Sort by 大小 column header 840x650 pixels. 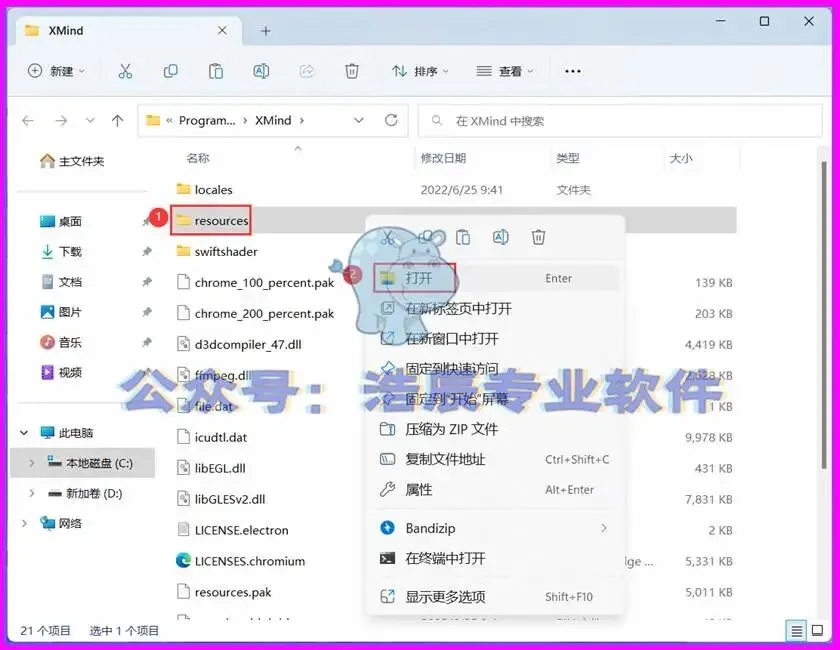681,158
